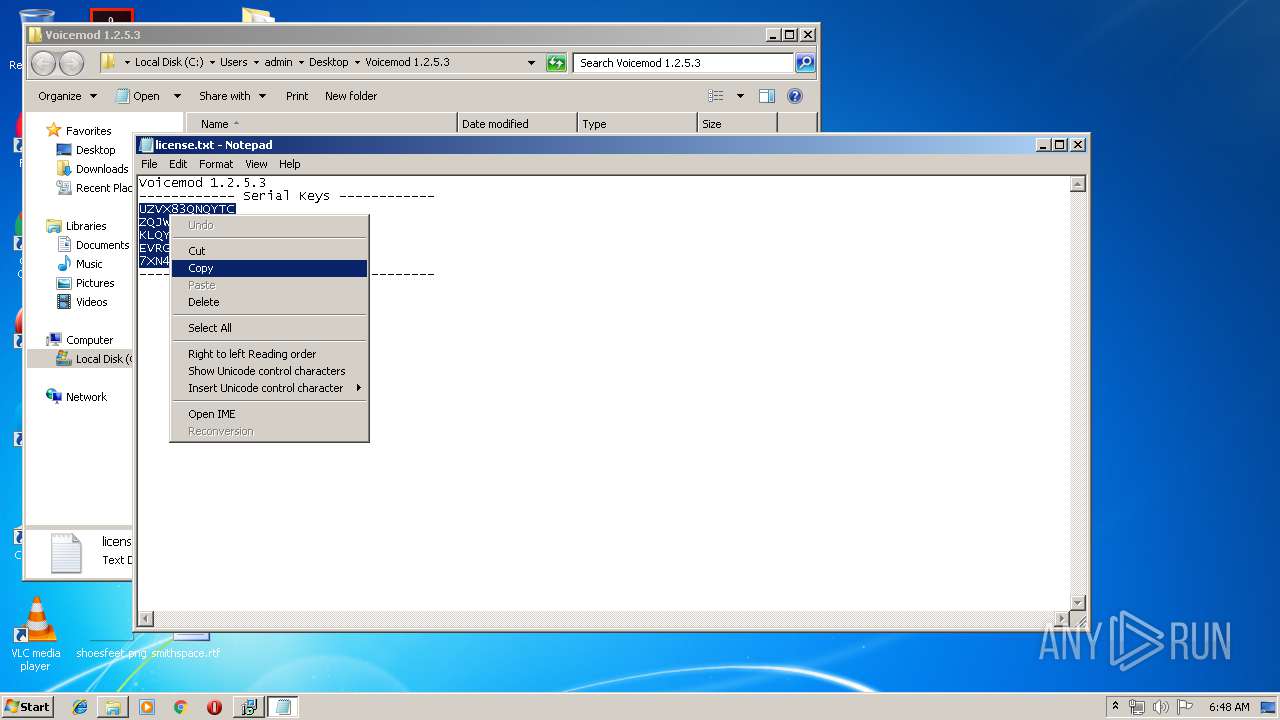Image resolution: width=1280 pixels, height=720 pixels.
Task: Open Notepad Edit menu
Action: pyautogui.click(x=178, y=164)
